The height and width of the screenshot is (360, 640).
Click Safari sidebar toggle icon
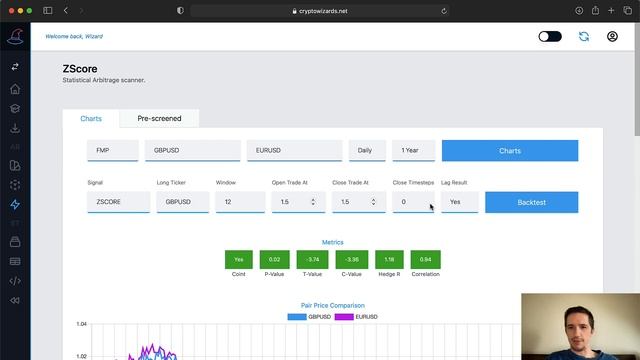(48, 11)
